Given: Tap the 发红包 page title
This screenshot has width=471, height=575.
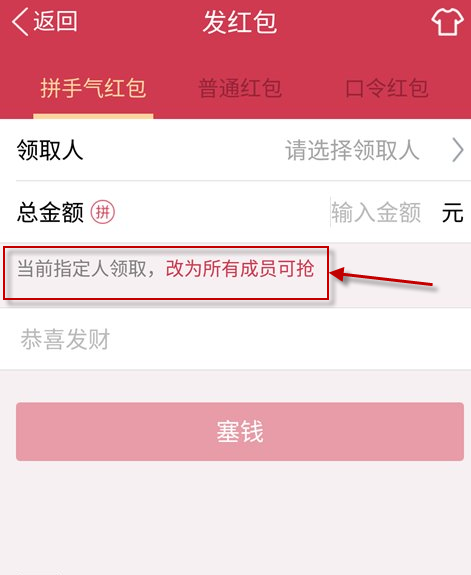Looking at the screenshot, I should tap(240, 22).
